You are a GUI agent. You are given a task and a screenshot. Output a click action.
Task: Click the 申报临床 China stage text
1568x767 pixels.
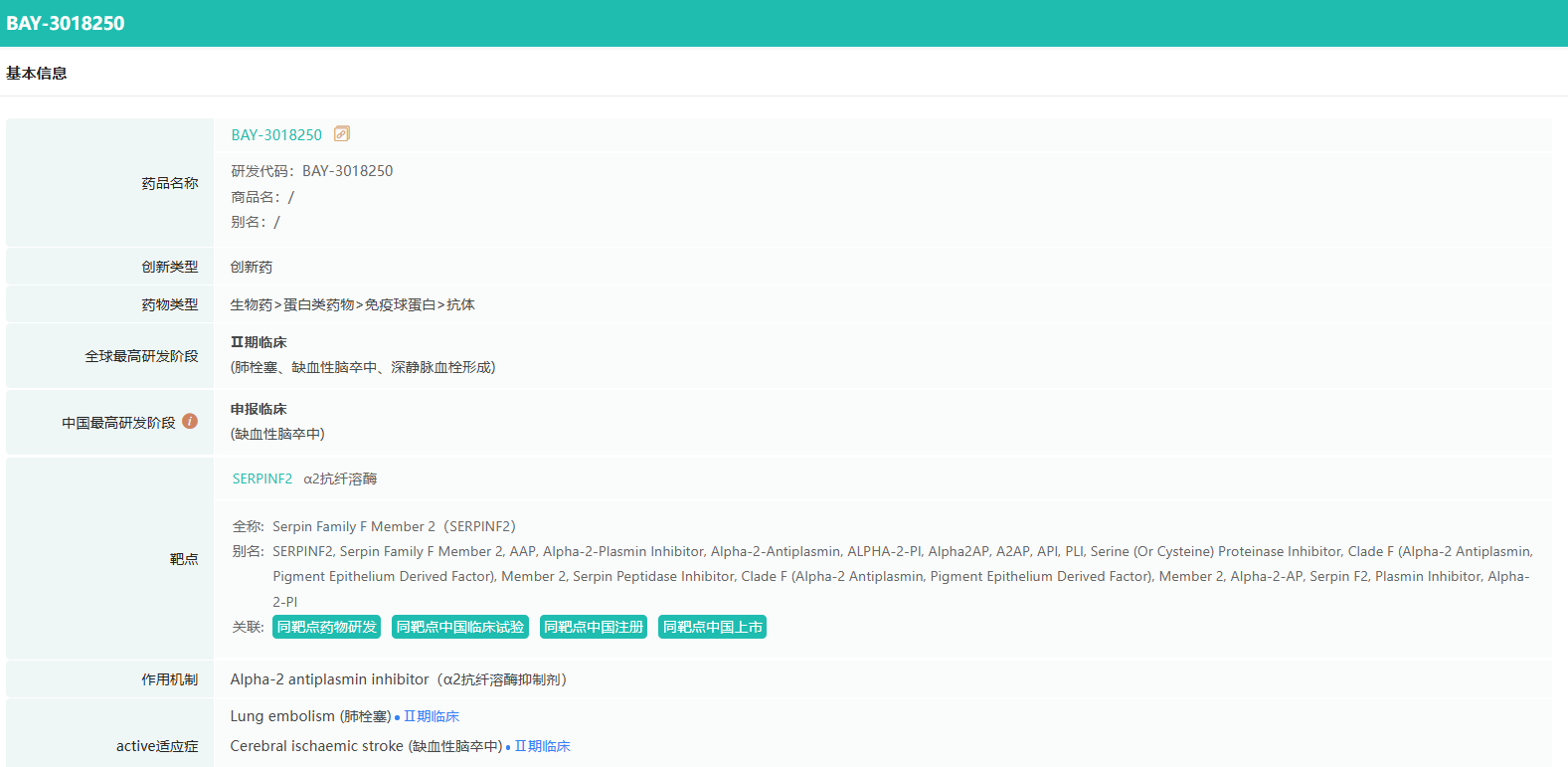(259, 409)
